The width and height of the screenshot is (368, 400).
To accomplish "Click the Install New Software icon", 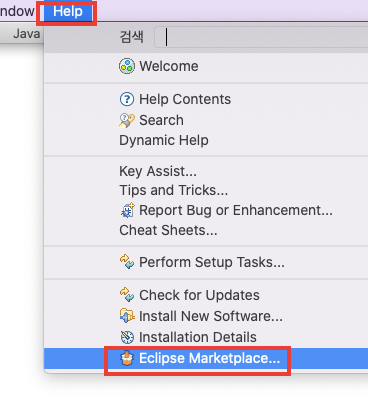I will [127, 316].
